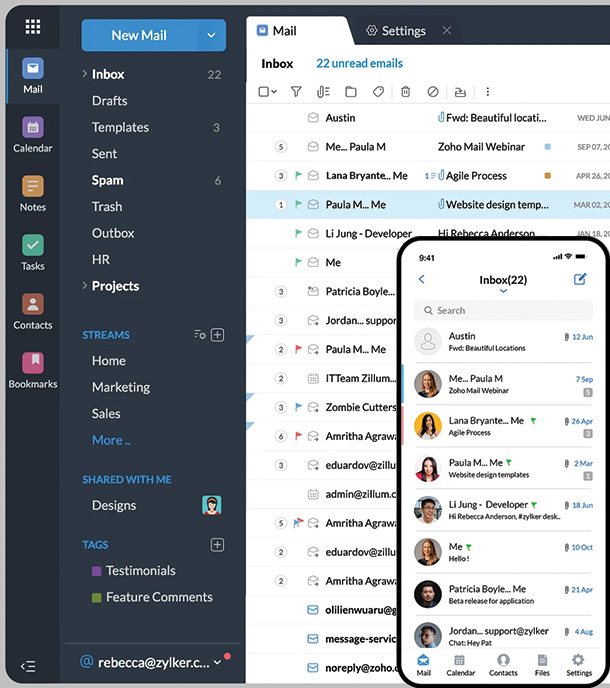Click the tag label toolbar icon
Screen dimensions: 610x688
(378, 92)
